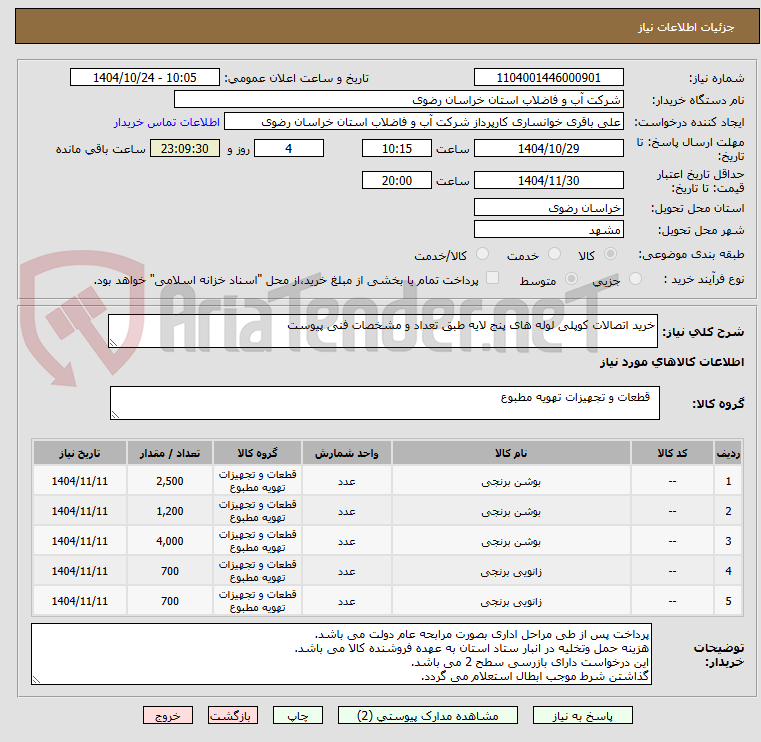Click unit عدد in row 3

tap(347, 542)
